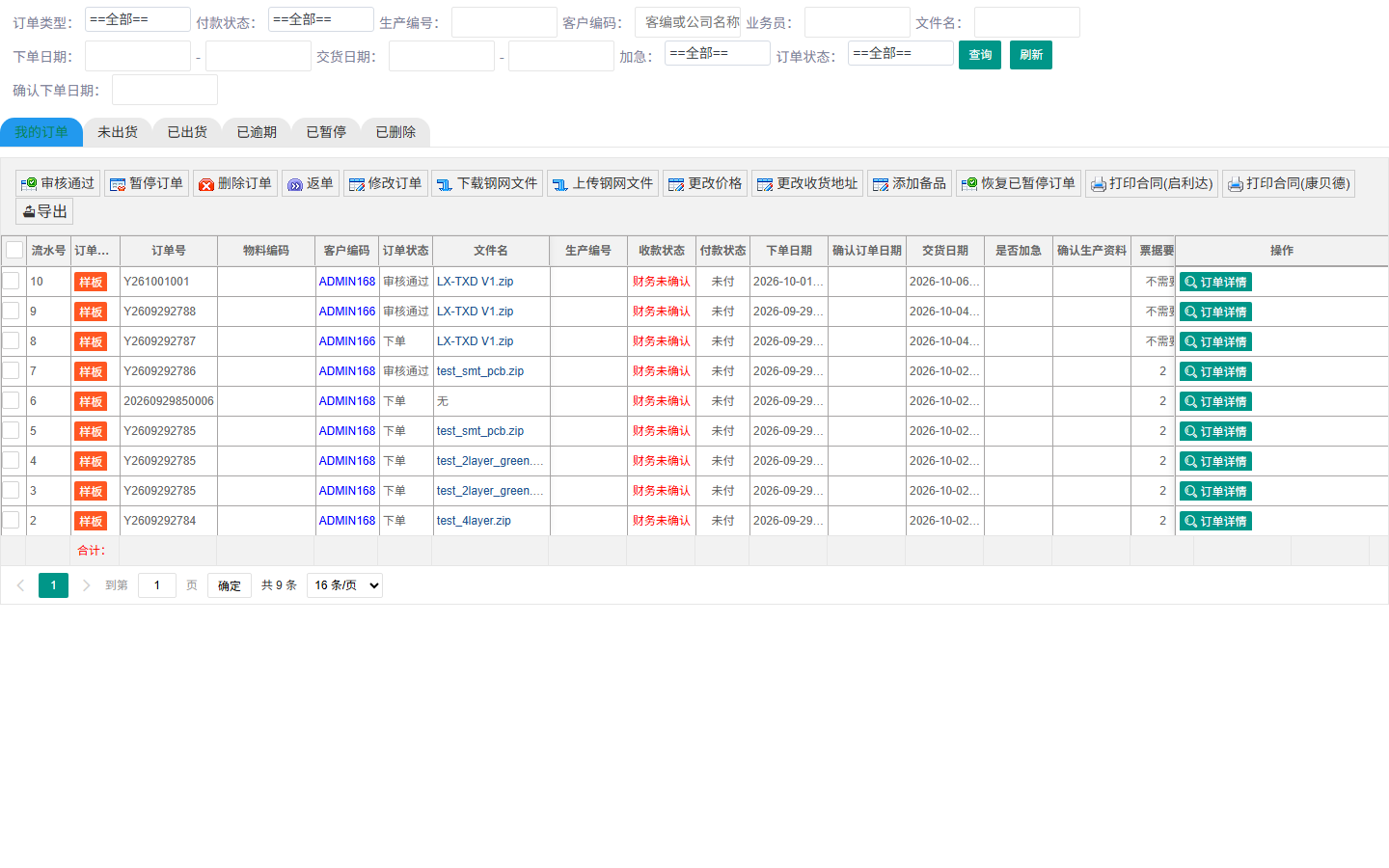Screen dimensions: 1389x868
Task: Click the 修改订单 edit order button
Action: pyautogui.click(x=385, y=183)
